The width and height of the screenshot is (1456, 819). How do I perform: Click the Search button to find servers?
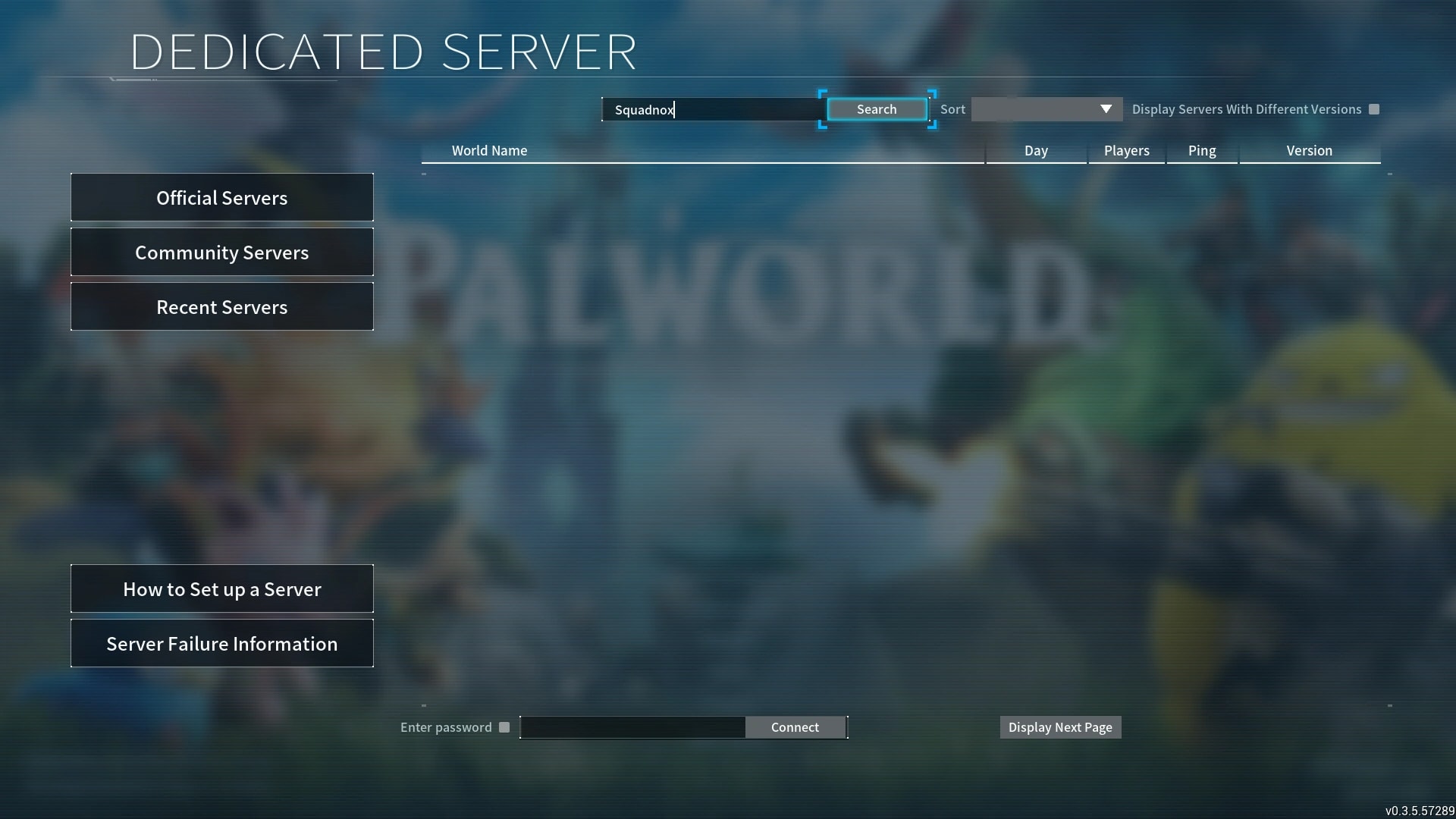pyautogui.click(x=875, y=108)
